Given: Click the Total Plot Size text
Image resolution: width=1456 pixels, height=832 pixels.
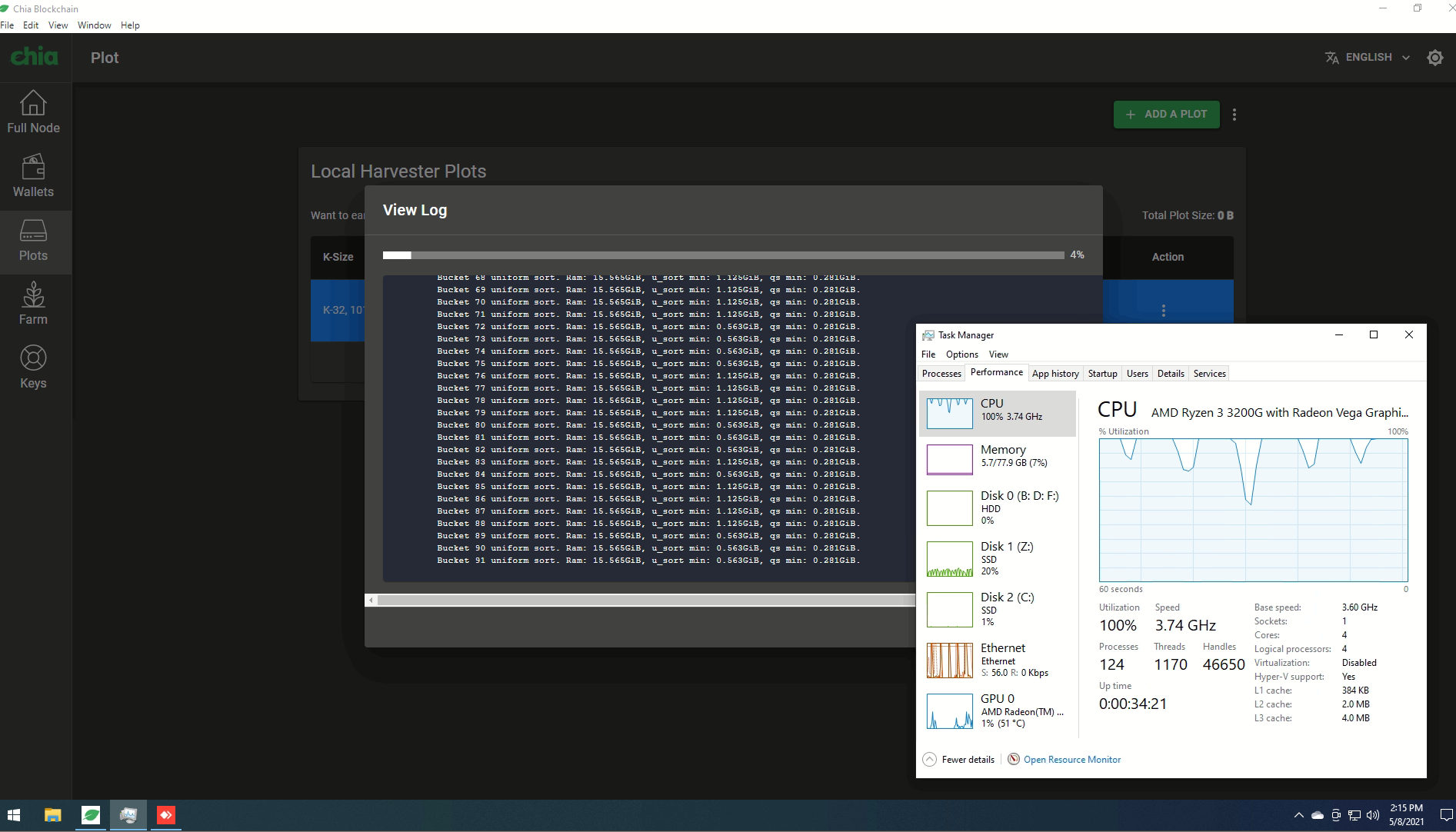Looking at the screenshot, I should 1188,215.
